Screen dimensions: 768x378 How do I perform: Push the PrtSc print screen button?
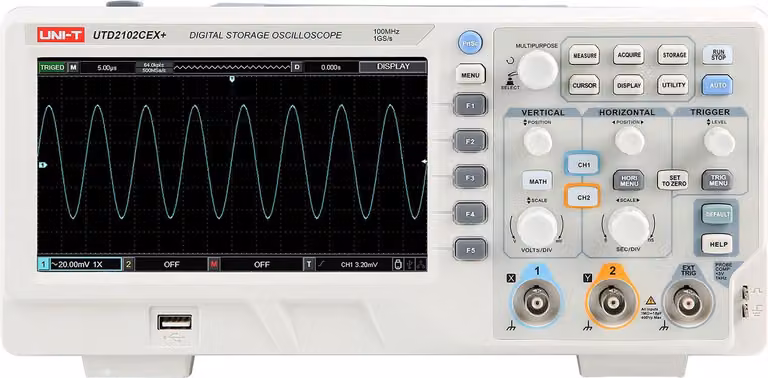[470, 43]
